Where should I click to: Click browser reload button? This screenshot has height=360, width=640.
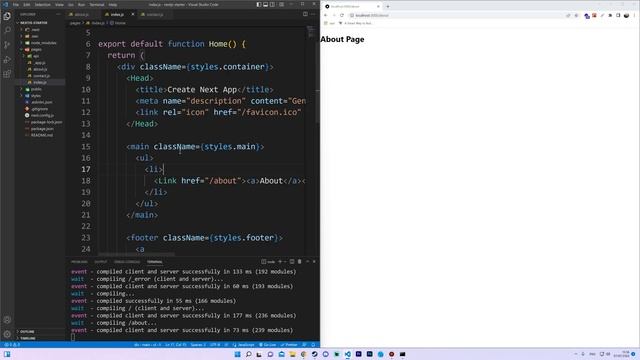point(342,16)
